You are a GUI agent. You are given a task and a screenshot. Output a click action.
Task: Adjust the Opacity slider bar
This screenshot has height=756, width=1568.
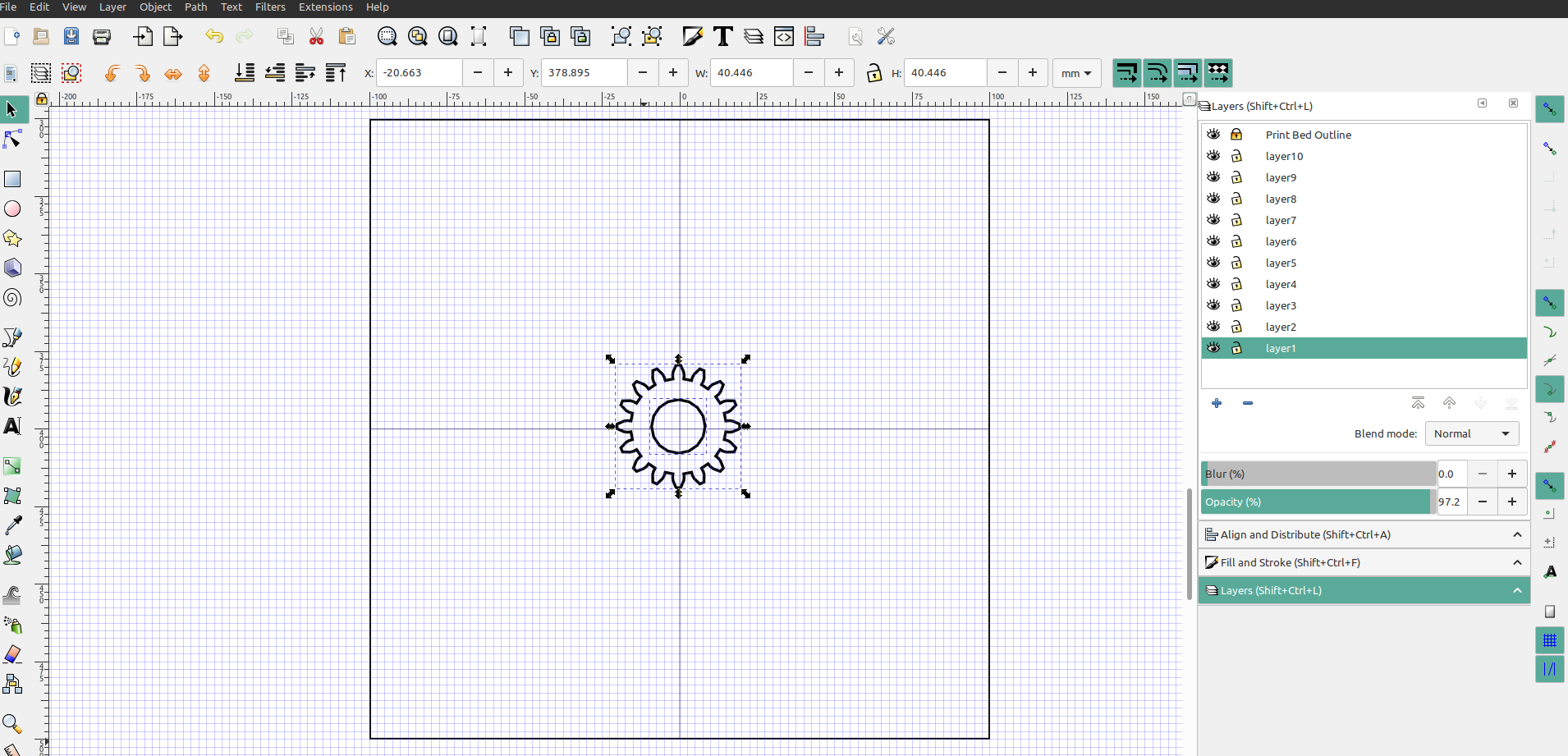pos(1318,502)
